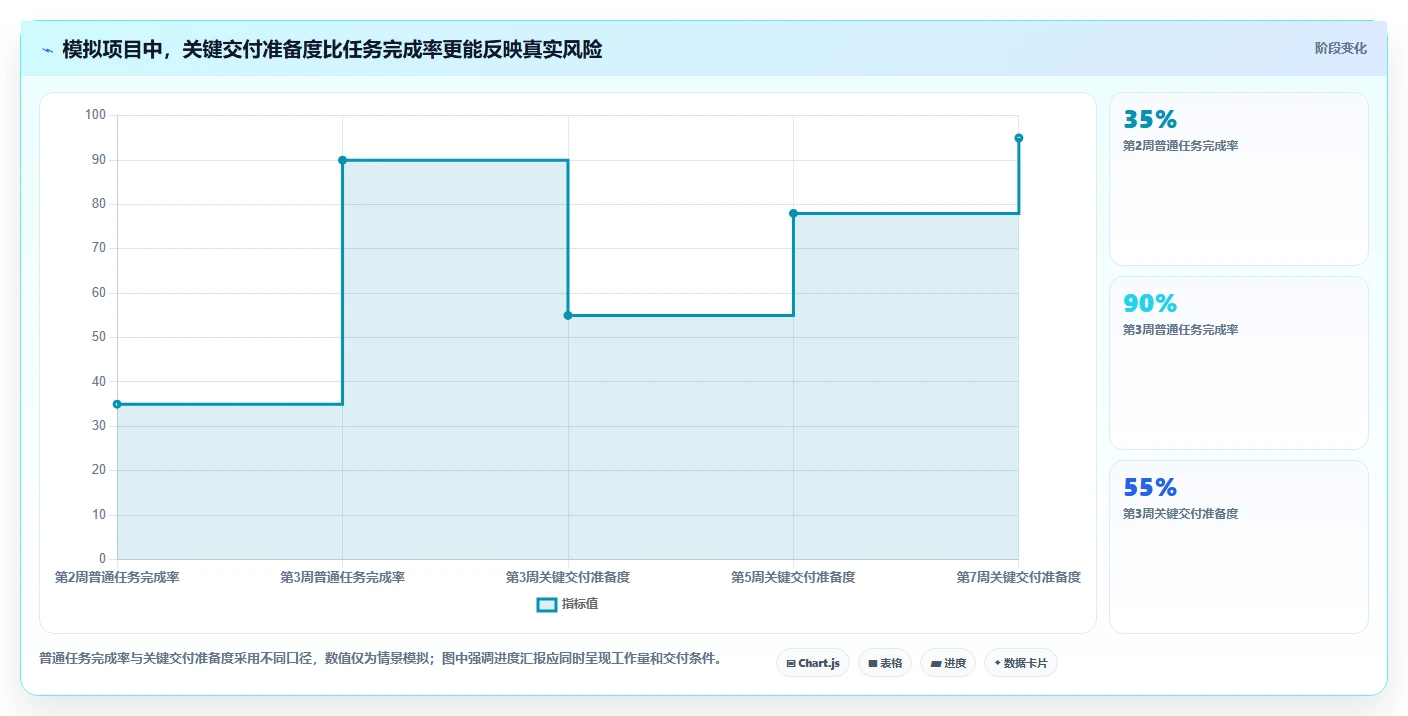The image size is (1408, 716).
Task: Click the y-axis label 50
Action: coord(98,337)
